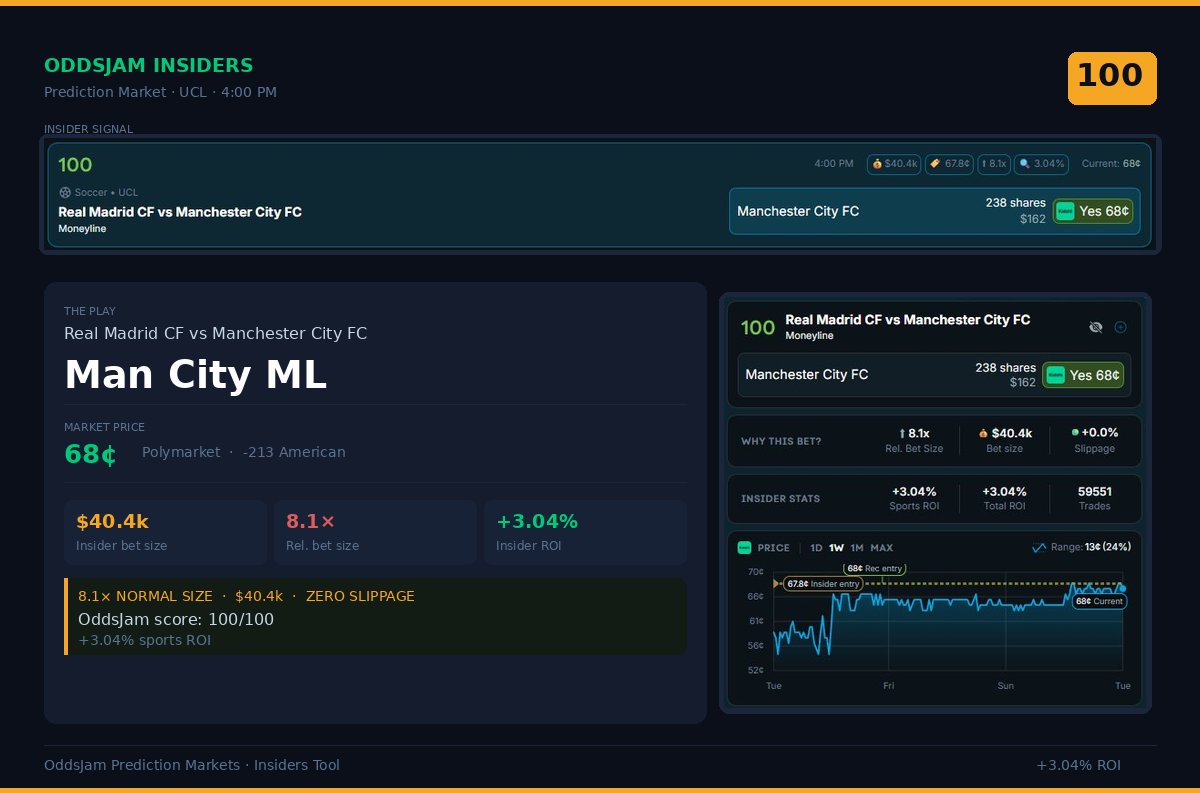
Task: Select the 1W chart range
Action: (836, 548)
